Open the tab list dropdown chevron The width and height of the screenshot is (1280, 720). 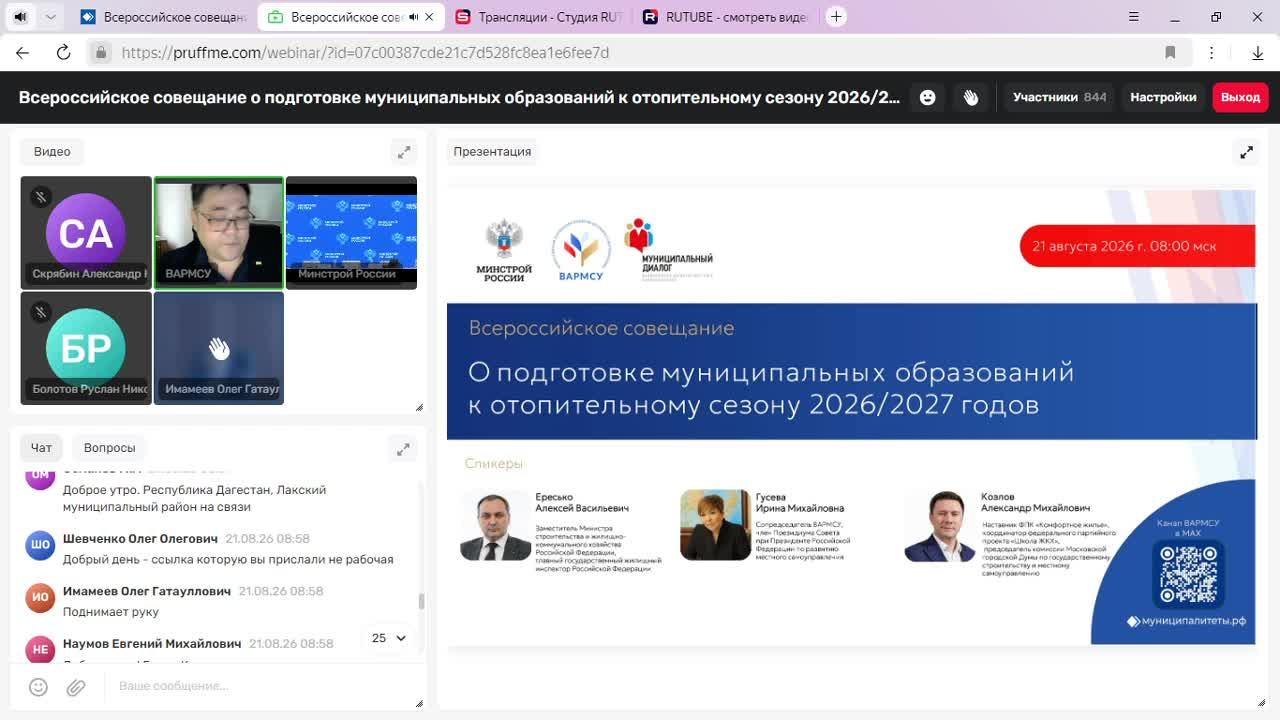click(50, 17)
